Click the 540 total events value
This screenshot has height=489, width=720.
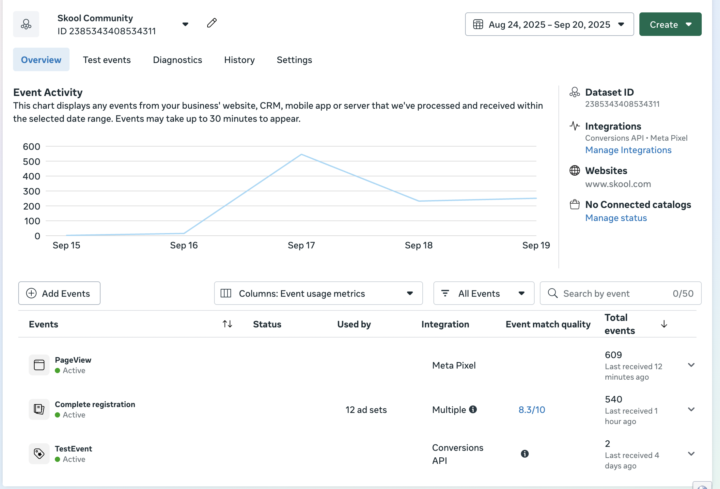click(x=613, y=399)
